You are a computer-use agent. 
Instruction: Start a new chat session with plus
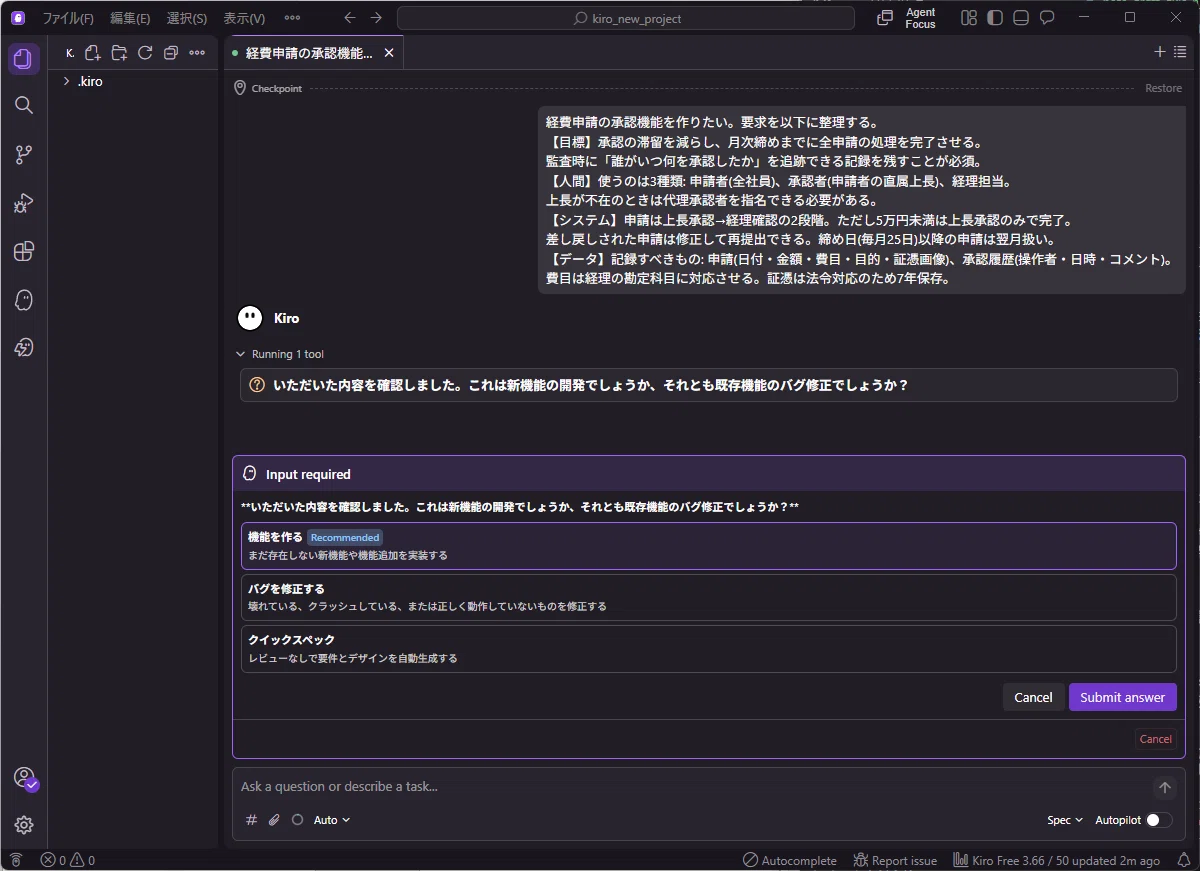coord(1160,52)
